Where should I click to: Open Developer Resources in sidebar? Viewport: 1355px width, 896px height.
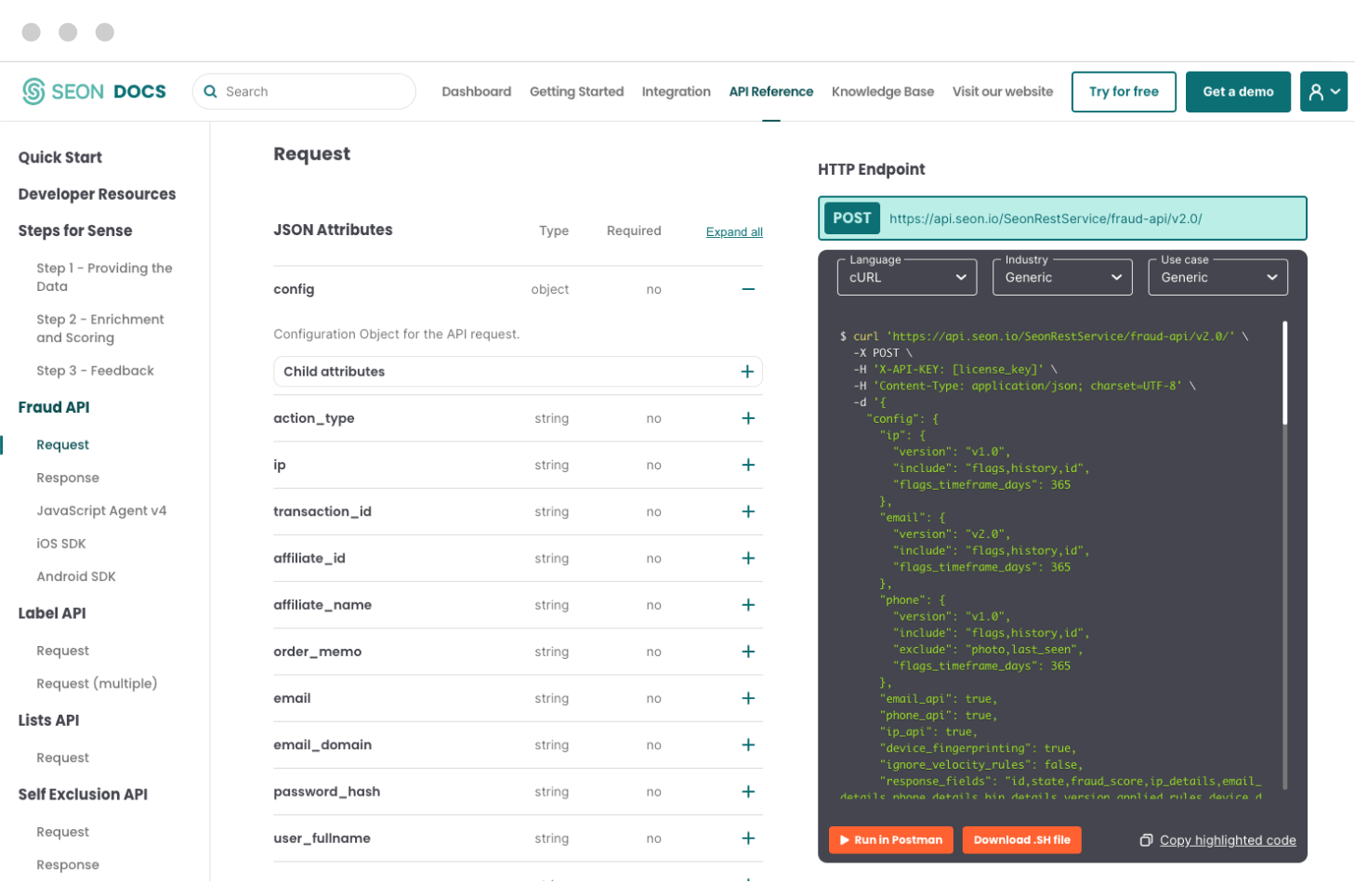(98, 194)
